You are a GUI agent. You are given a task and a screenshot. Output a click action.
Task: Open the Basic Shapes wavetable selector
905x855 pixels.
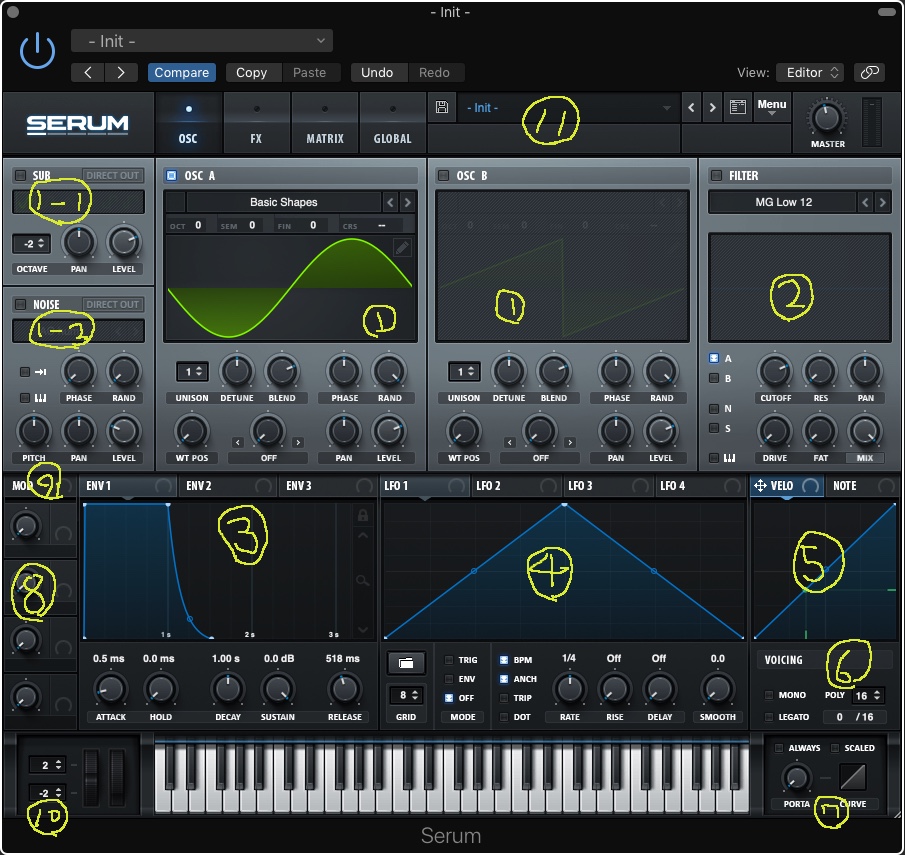click(x=283, y=202)
